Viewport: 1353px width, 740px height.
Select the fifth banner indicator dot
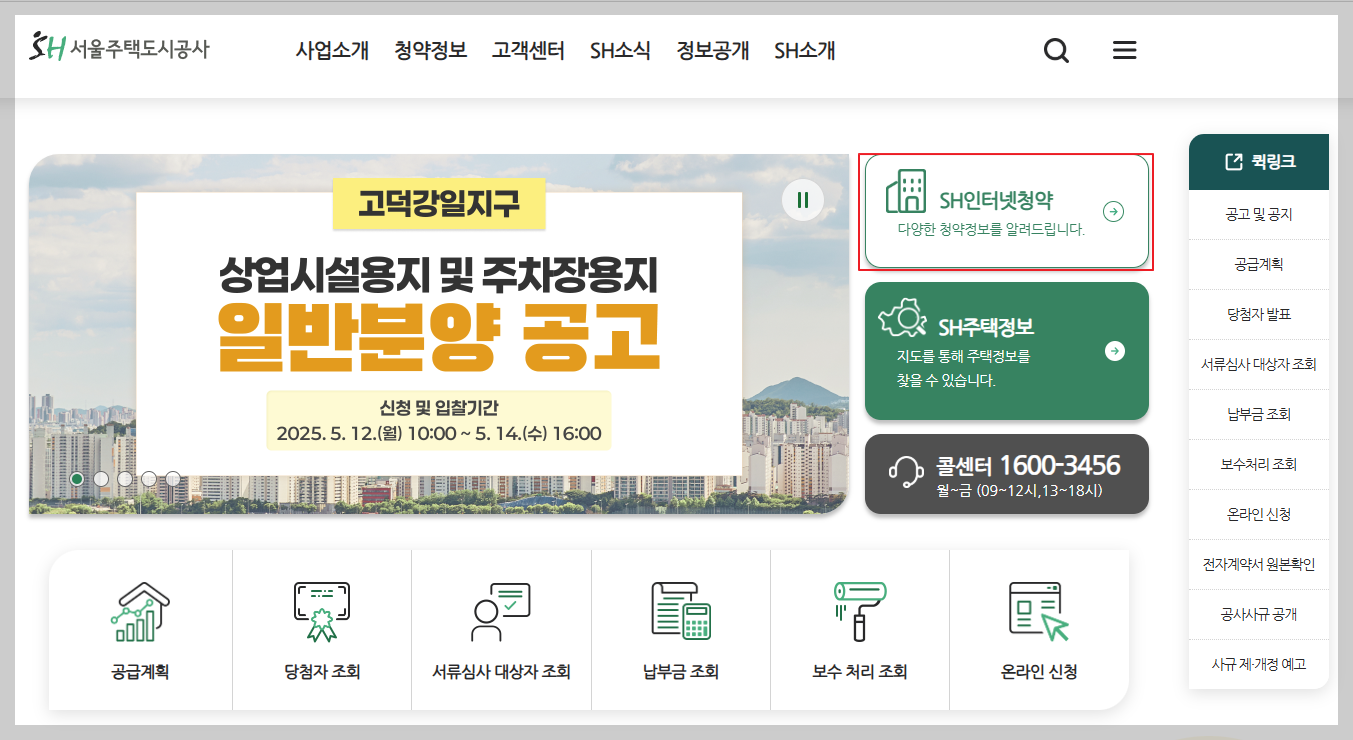tap(173, 479)
